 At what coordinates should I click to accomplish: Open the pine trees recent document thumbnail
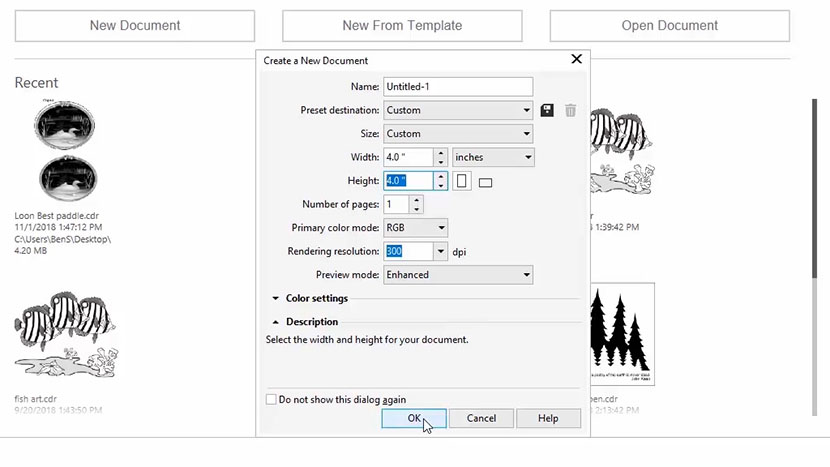(x=622, y=333)
